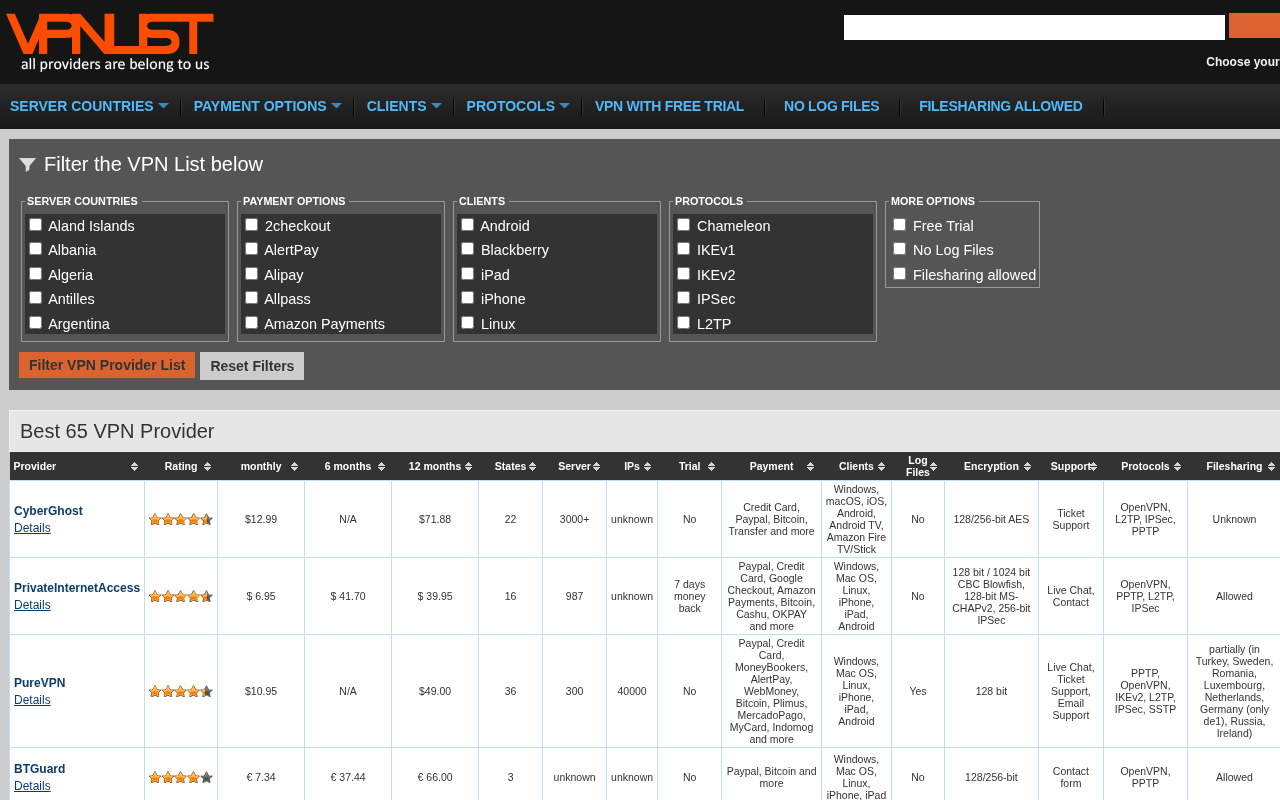Go to No Log Files menu item
The image size is (1280, 800).
[x=832, y=106]
